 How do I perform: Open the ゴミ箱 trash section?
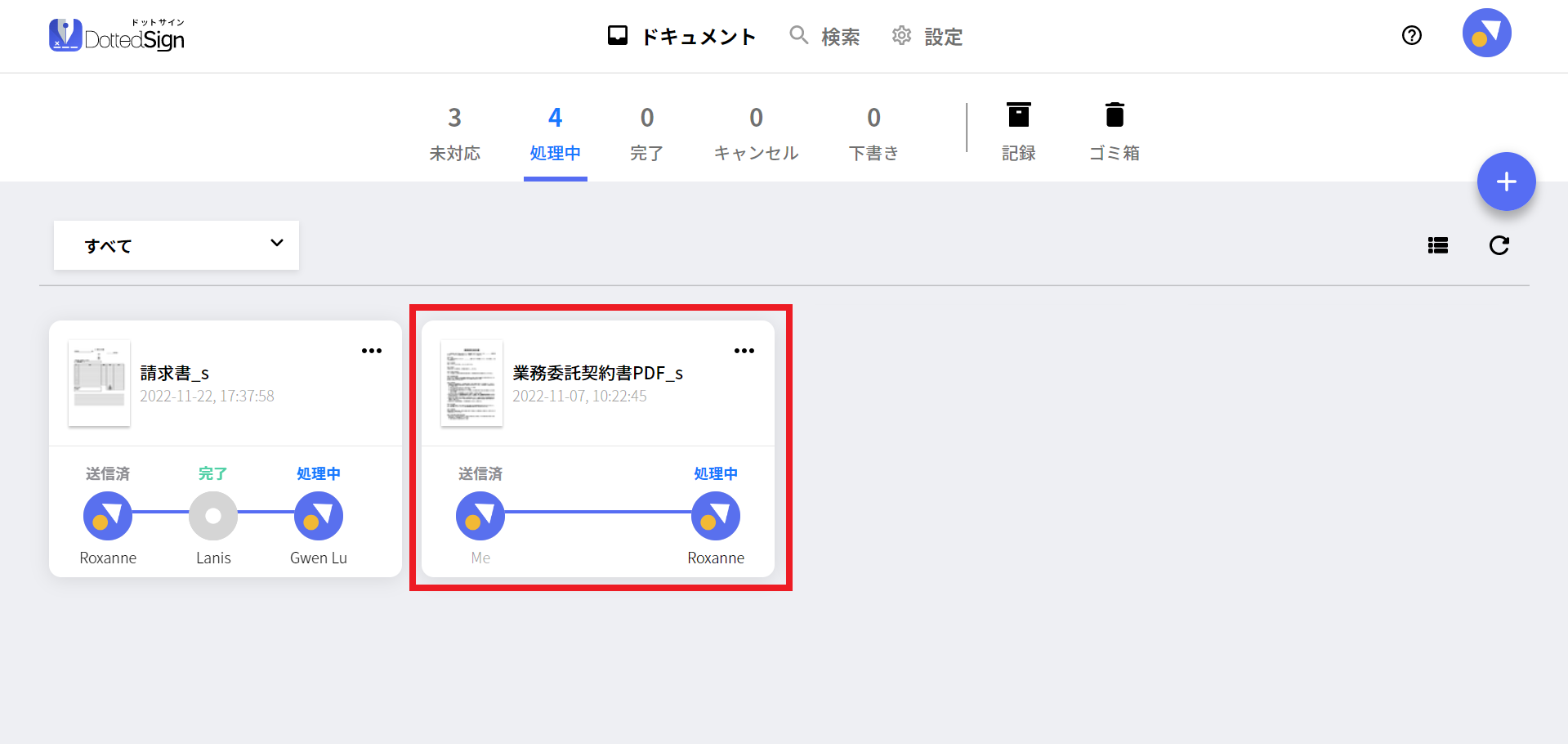pos(1115,132)
